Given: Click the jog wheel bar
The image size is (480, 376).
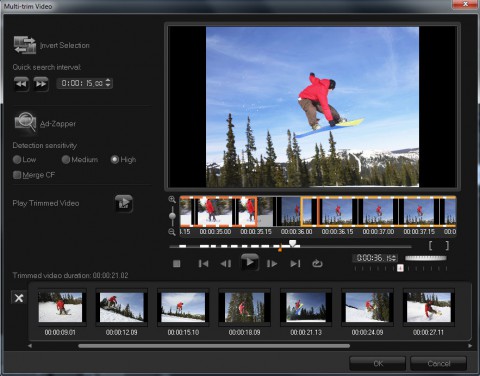Looking at the screenshot, I should click(425, 258).
